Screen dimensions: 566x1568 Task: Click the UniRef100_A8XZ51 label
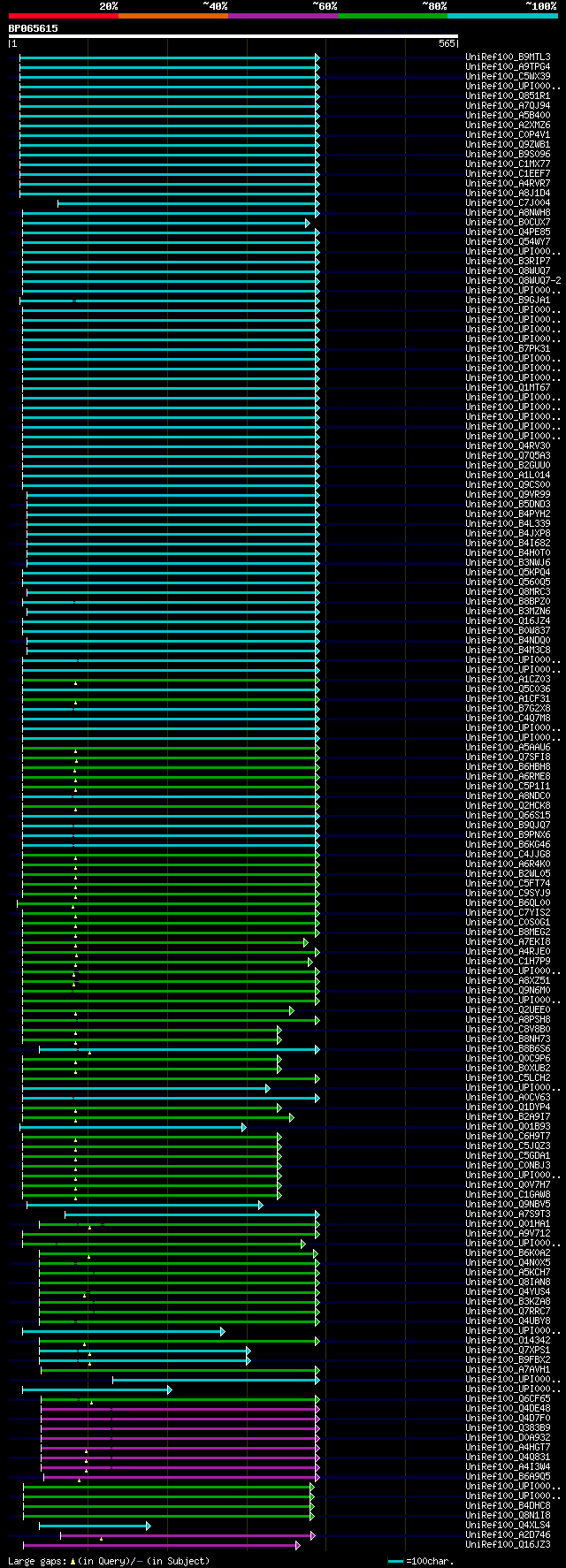508,981
